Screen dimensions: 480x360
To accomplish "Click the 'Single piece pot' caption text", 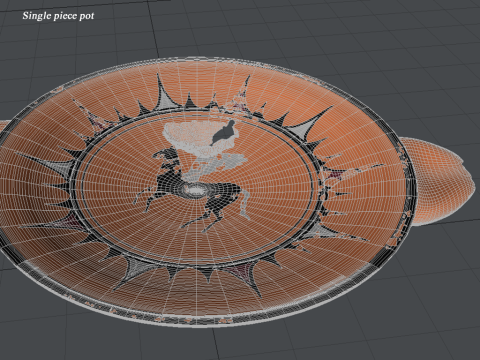I will [x=58, y=16].
